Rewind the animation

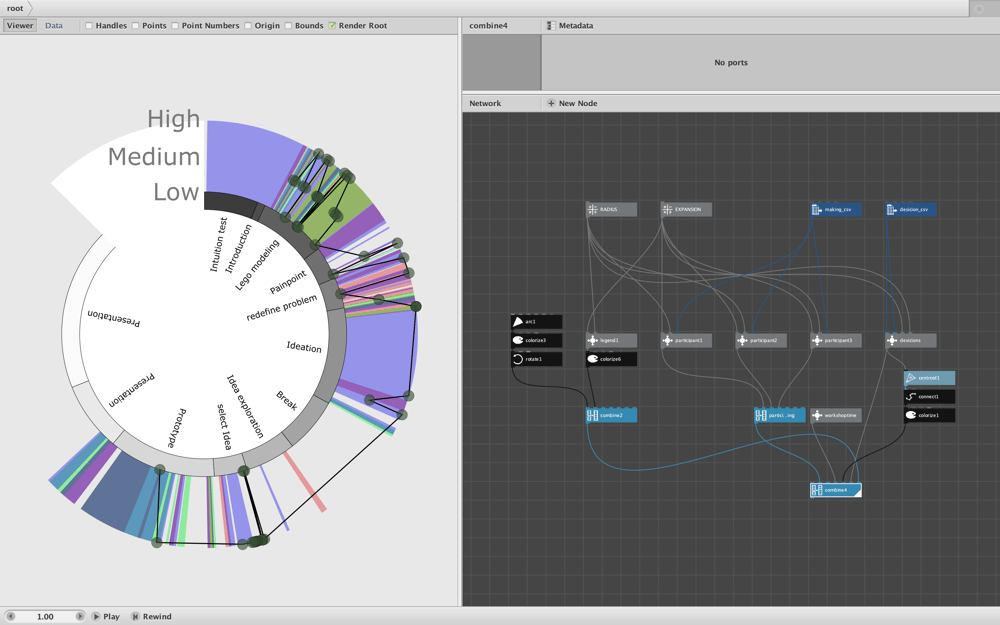pos(152,617)
